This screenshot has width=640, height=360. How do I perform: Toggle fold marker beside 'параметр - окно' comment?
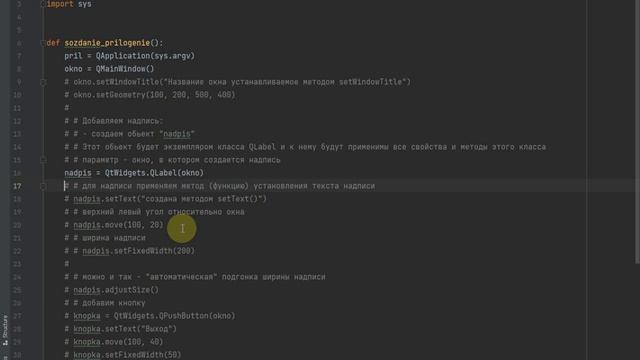[x=43, y=160]
